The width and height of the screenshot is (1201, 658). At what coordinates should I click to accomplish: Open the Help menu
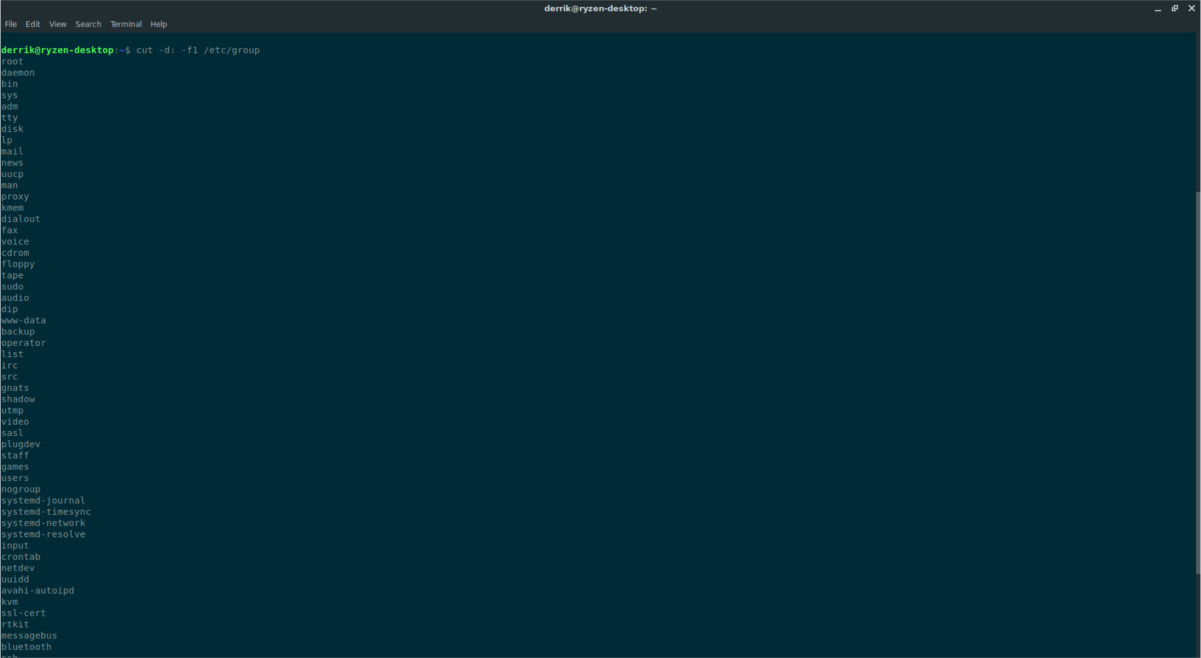[158, 23]
